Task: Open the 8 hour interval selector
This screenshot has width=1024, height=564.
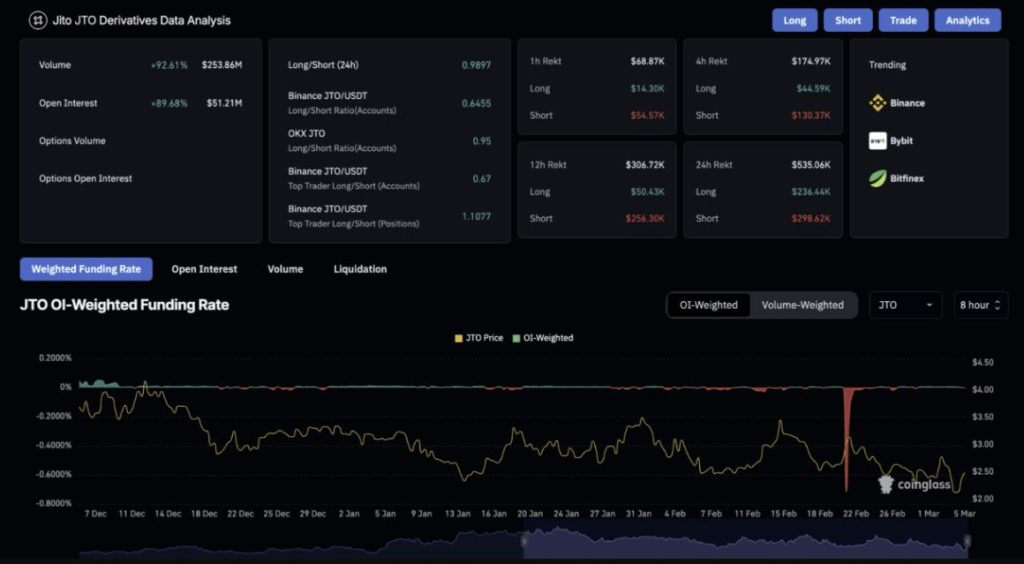Action: 980,305
